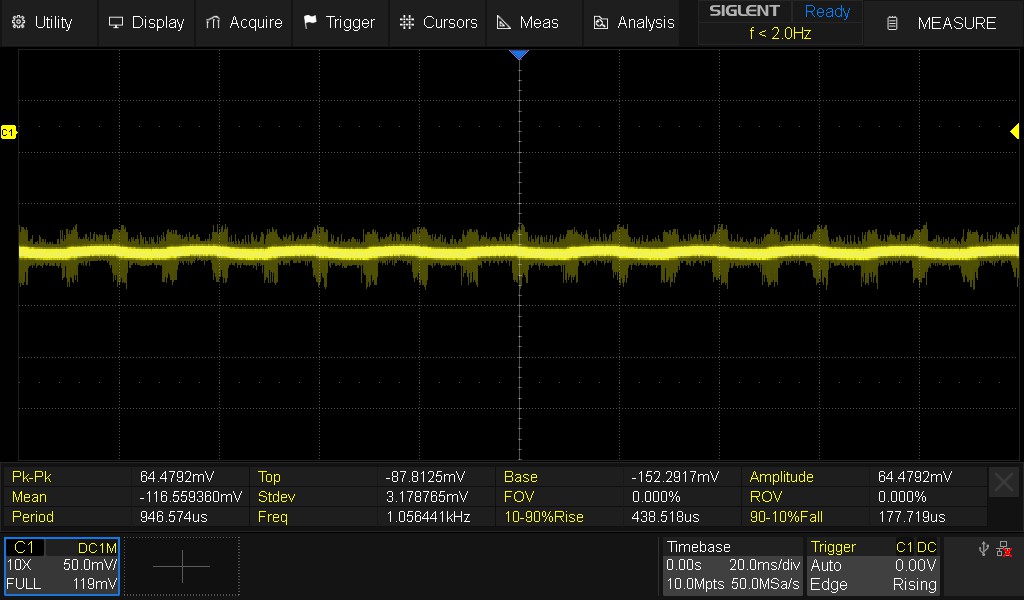Click the Cursors grid icon
The height and width of the screenshot is (600, 1024).
407,22
